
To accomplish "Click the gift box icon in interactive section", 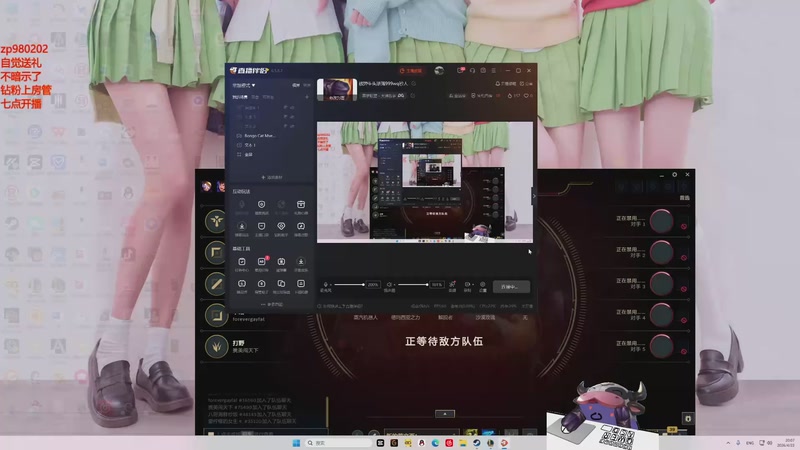I will pos(301,205).
